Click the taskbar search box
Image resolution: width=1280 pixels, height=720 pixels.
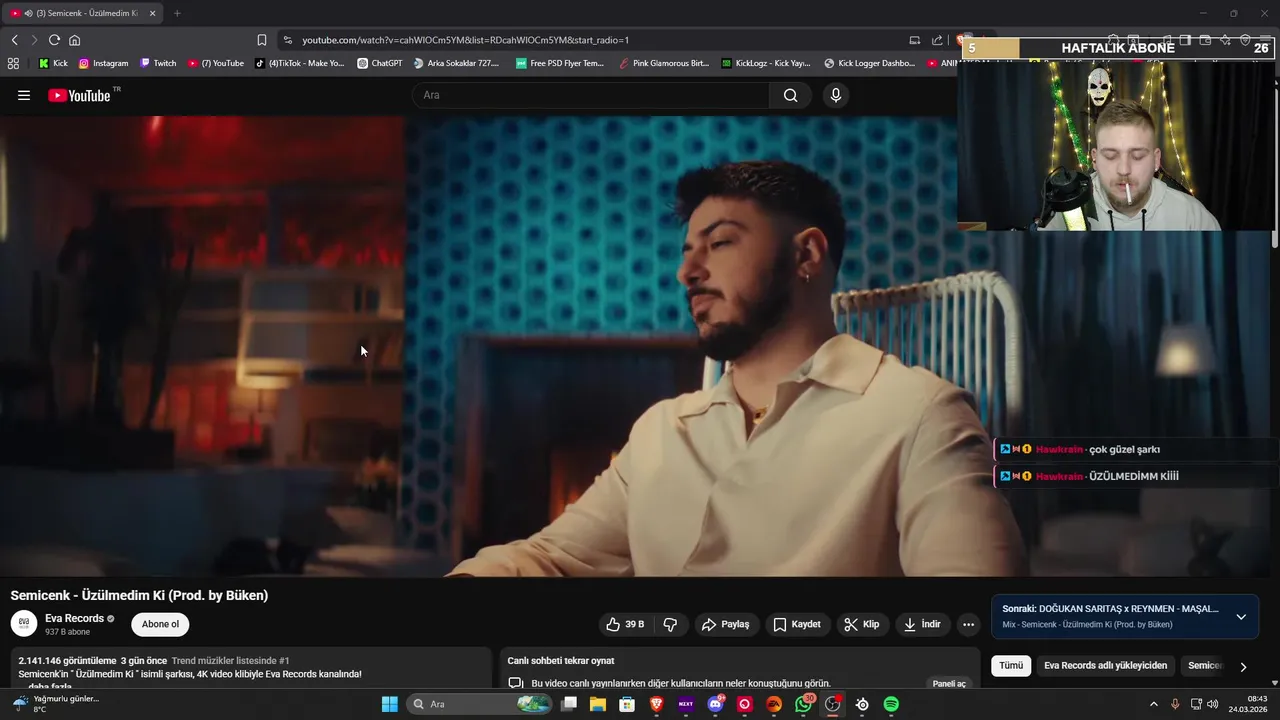pos(480,704)
